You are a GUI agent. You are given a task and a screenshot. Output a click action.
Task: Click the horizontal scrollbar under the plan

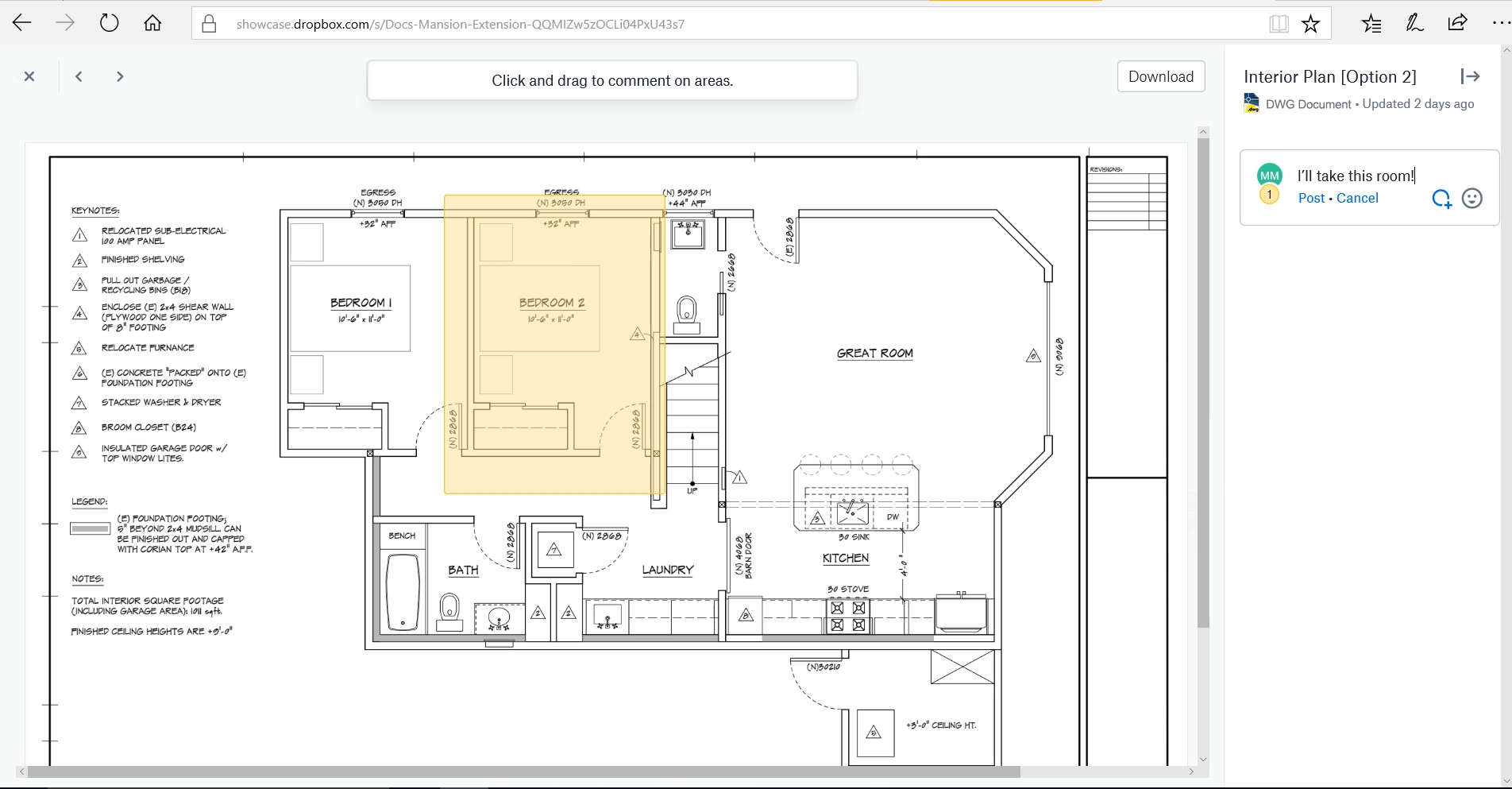(x=524, y=772)
